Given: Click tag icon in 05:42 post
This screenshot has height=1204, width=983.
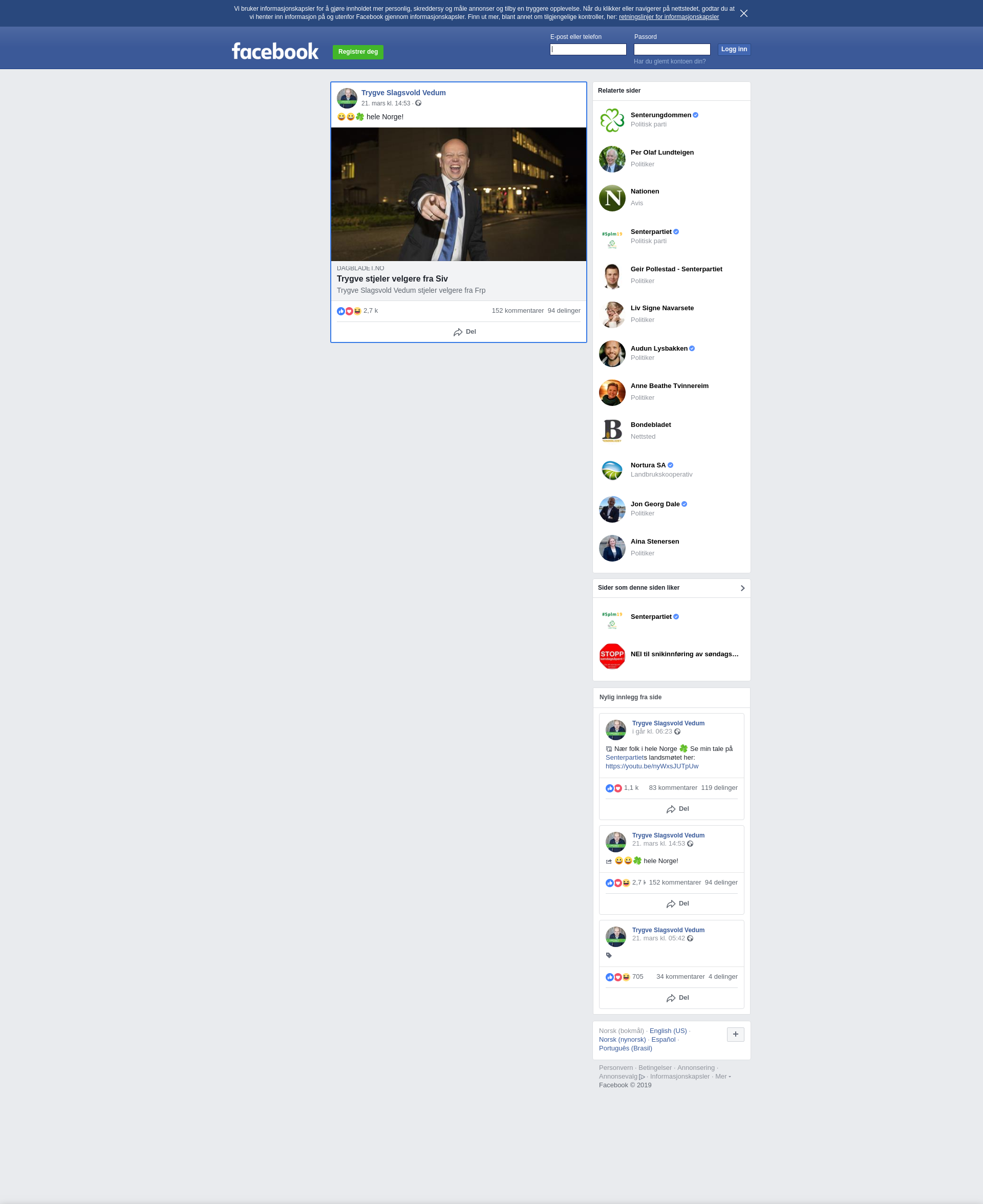Looking at the screenshot, I should [609, 956].
